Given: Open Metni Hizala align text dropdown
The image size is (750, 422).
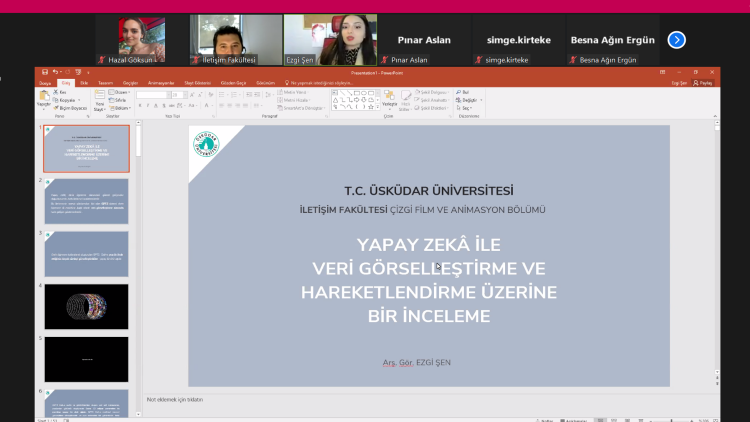Looking at the screenshot, I should [x=294, y=100].
